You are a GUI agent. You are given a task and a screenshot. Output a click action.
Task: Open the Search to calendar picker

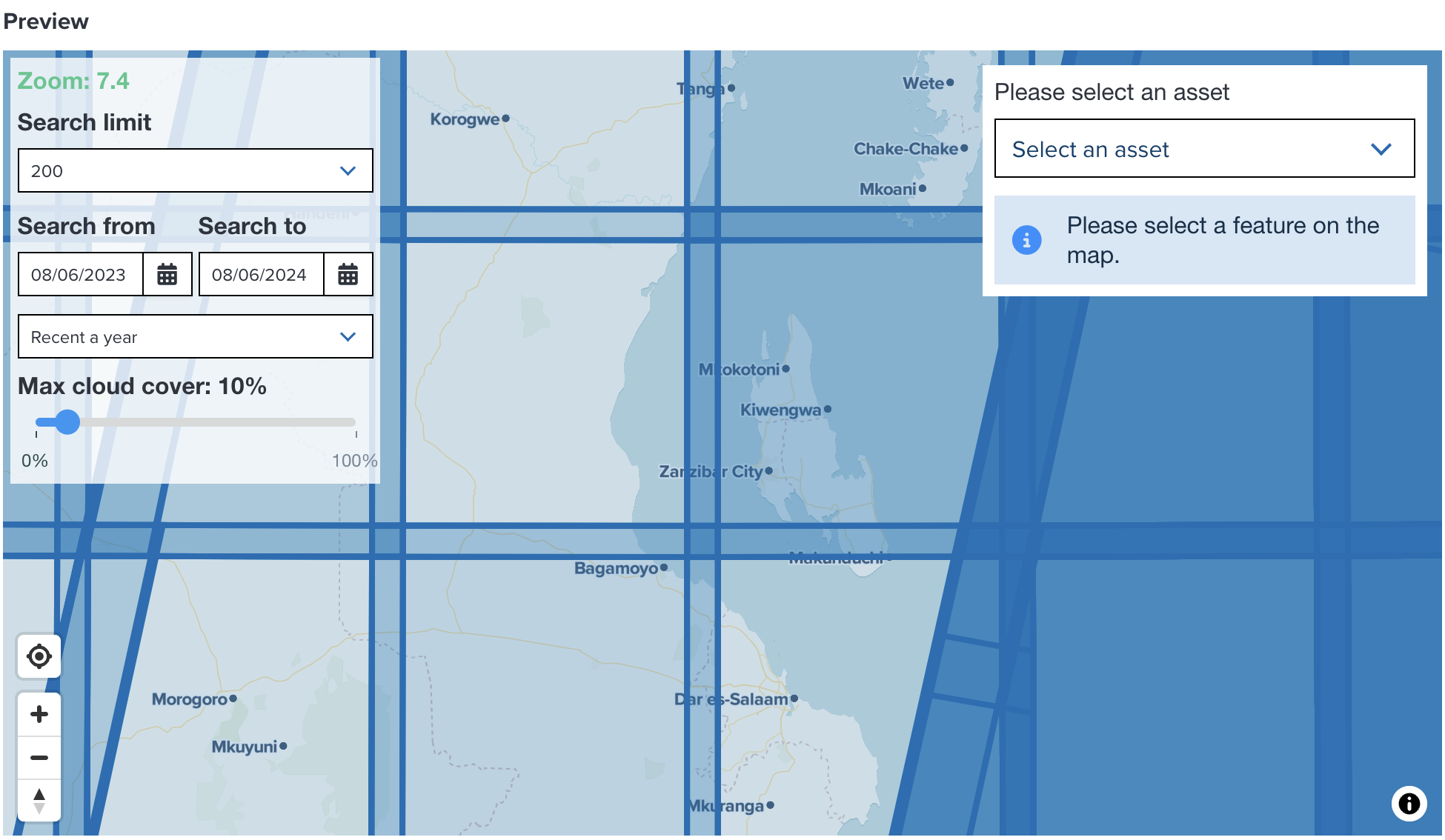coord(348,275)
